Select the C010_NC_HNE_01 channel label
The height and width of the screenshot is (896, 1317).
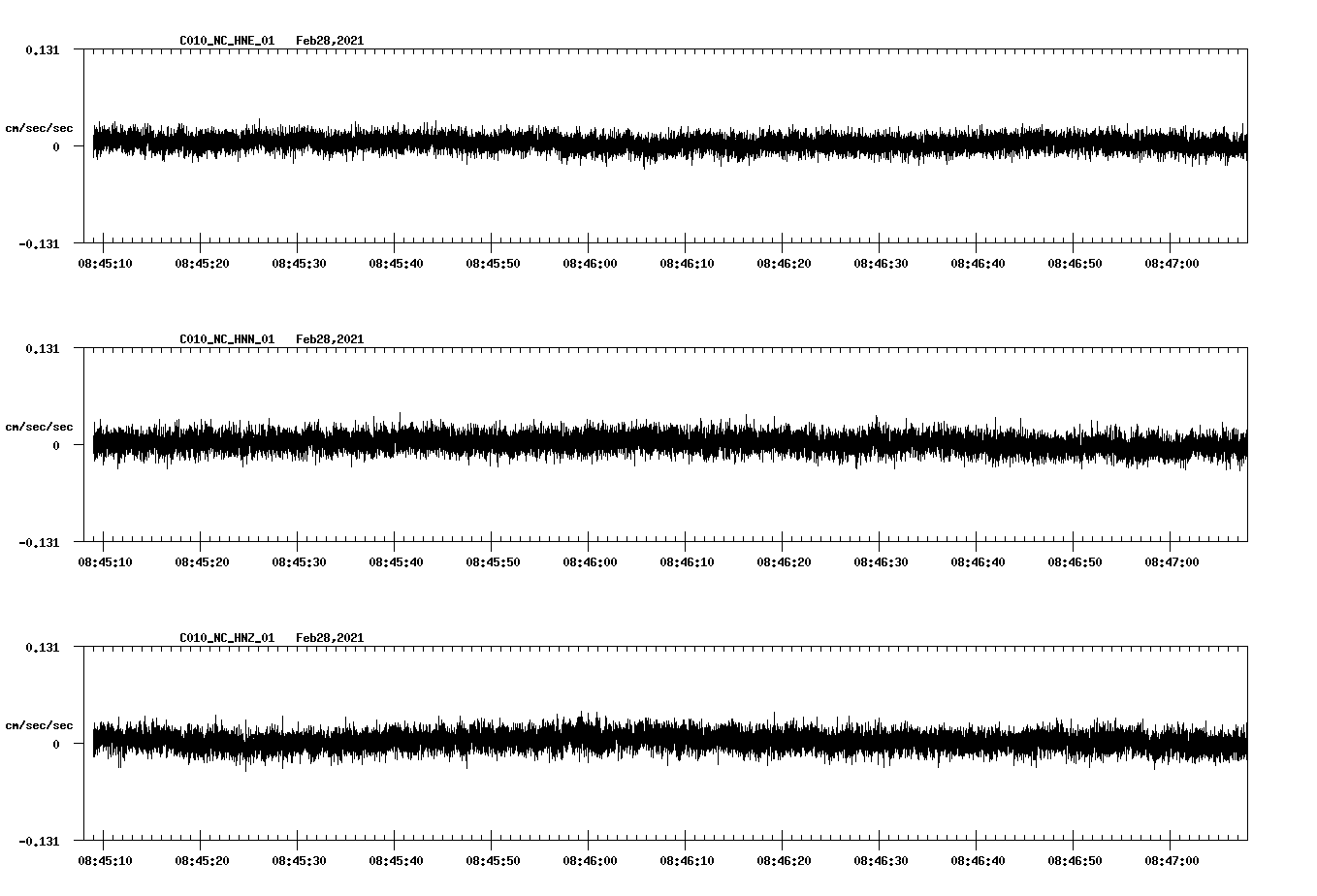pyautogui.click(x=225, y=41)
